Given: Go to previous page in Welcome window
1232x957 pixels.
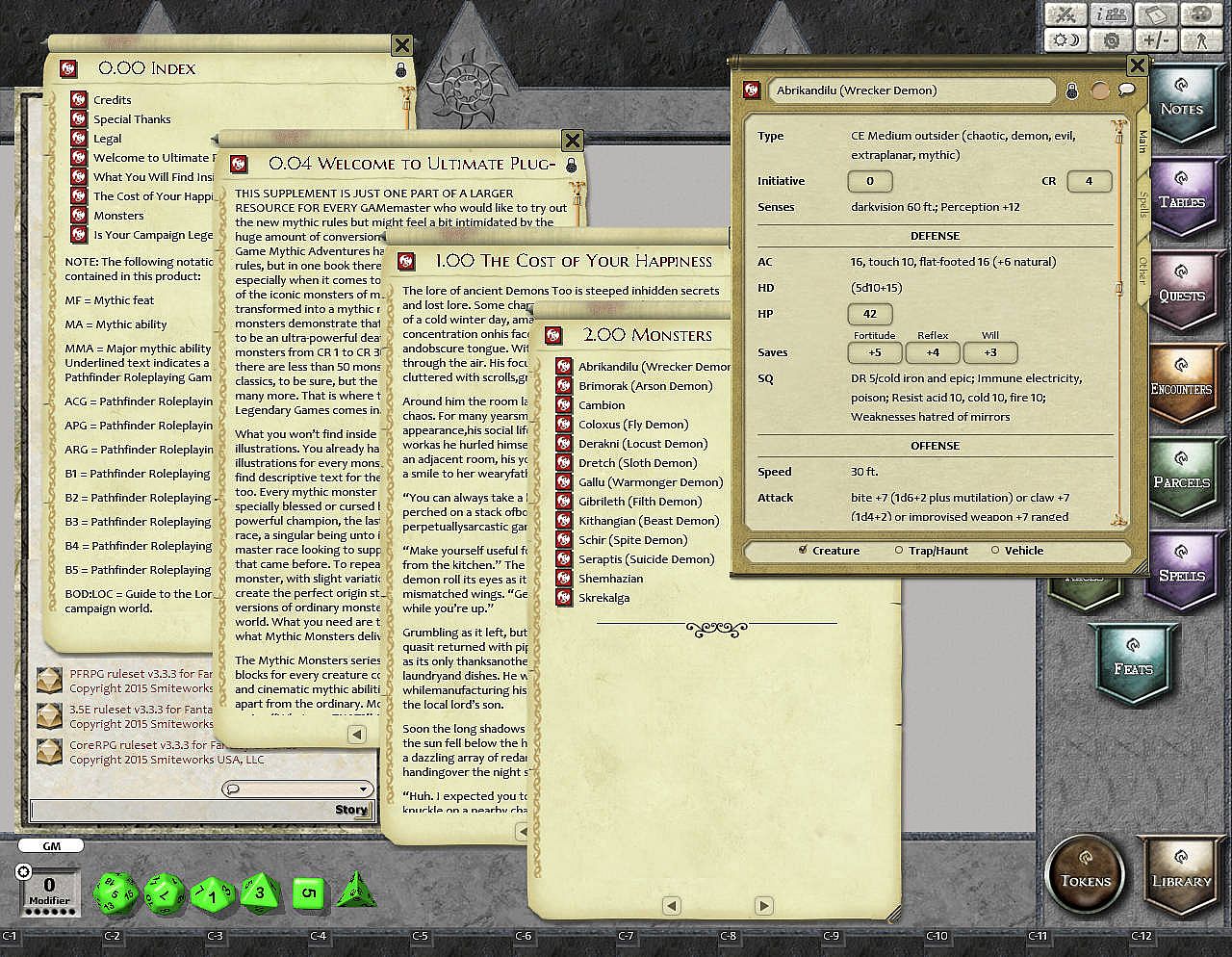Looking at the screenshot, I should point(356,734).
